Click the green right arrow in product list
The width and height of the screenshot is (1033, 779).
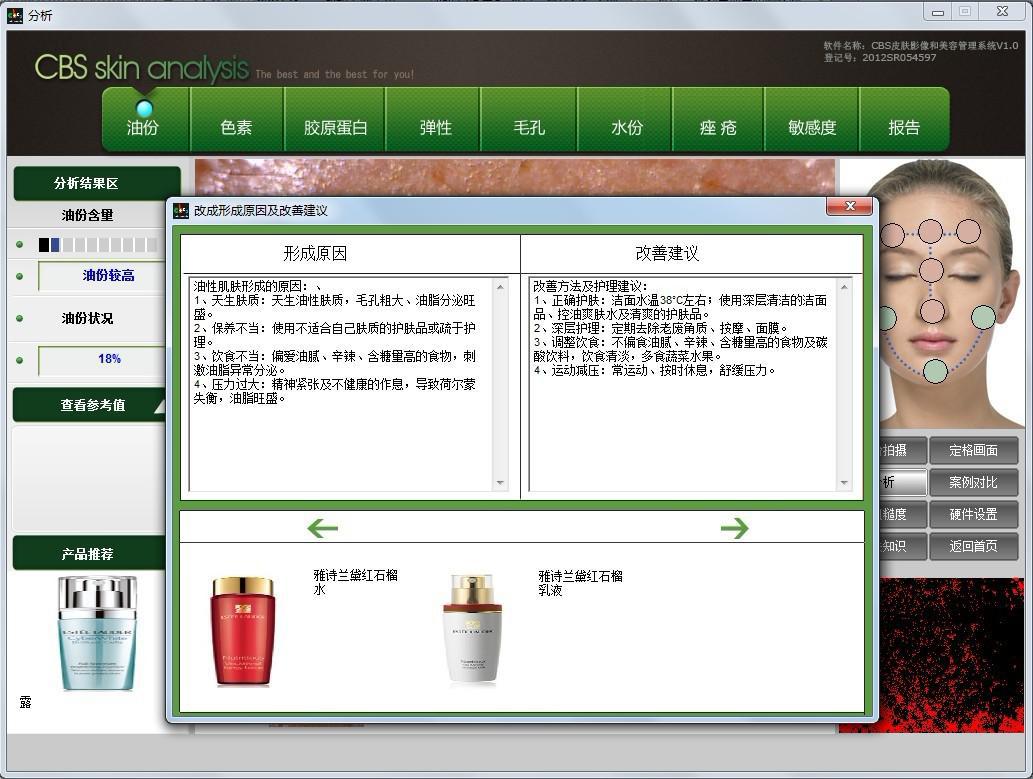click(x=734, y=528)
